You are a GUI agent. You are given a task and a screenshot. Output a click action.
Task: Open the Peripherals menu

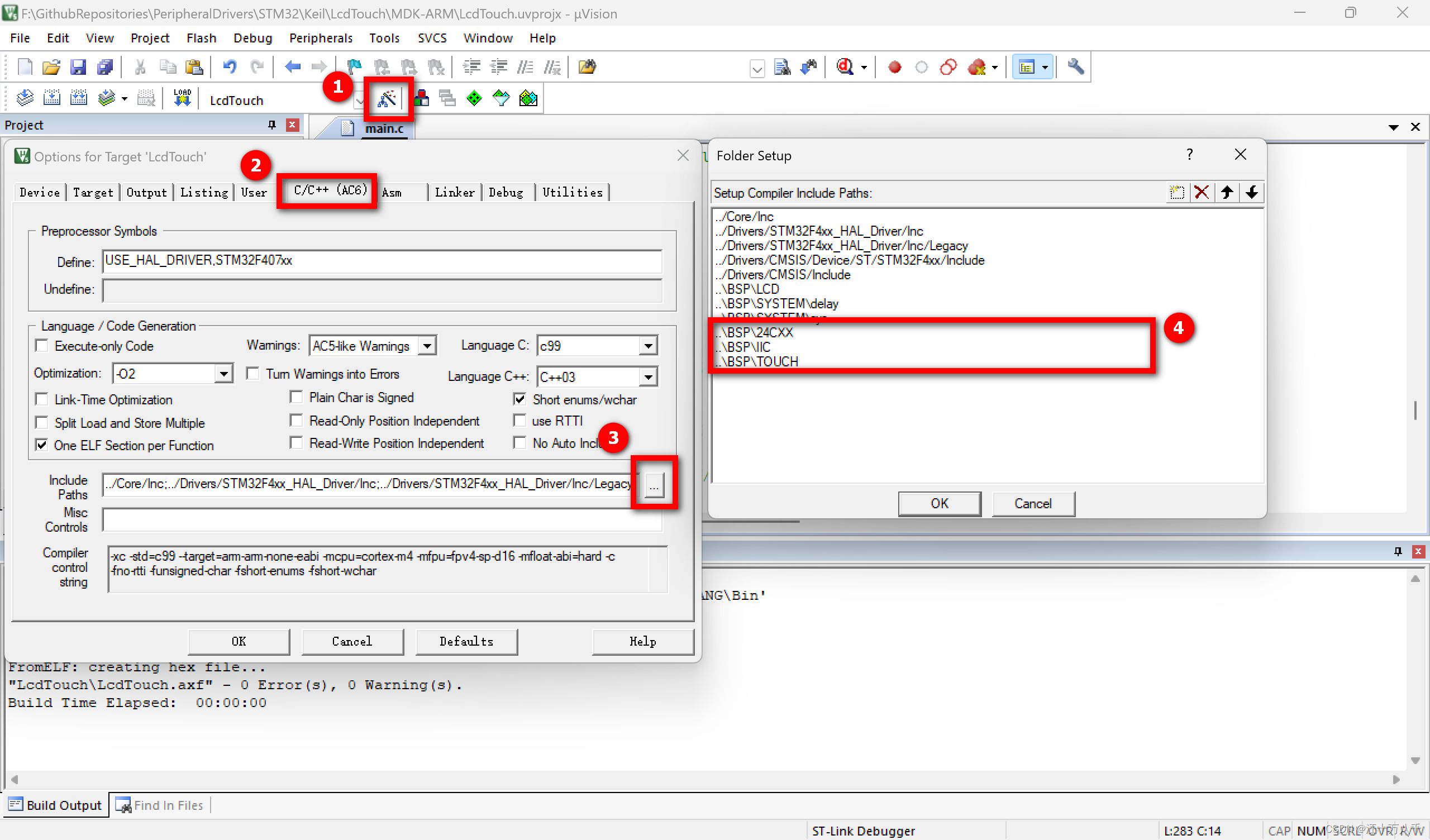pyautogui.click(x=321, y=38)
